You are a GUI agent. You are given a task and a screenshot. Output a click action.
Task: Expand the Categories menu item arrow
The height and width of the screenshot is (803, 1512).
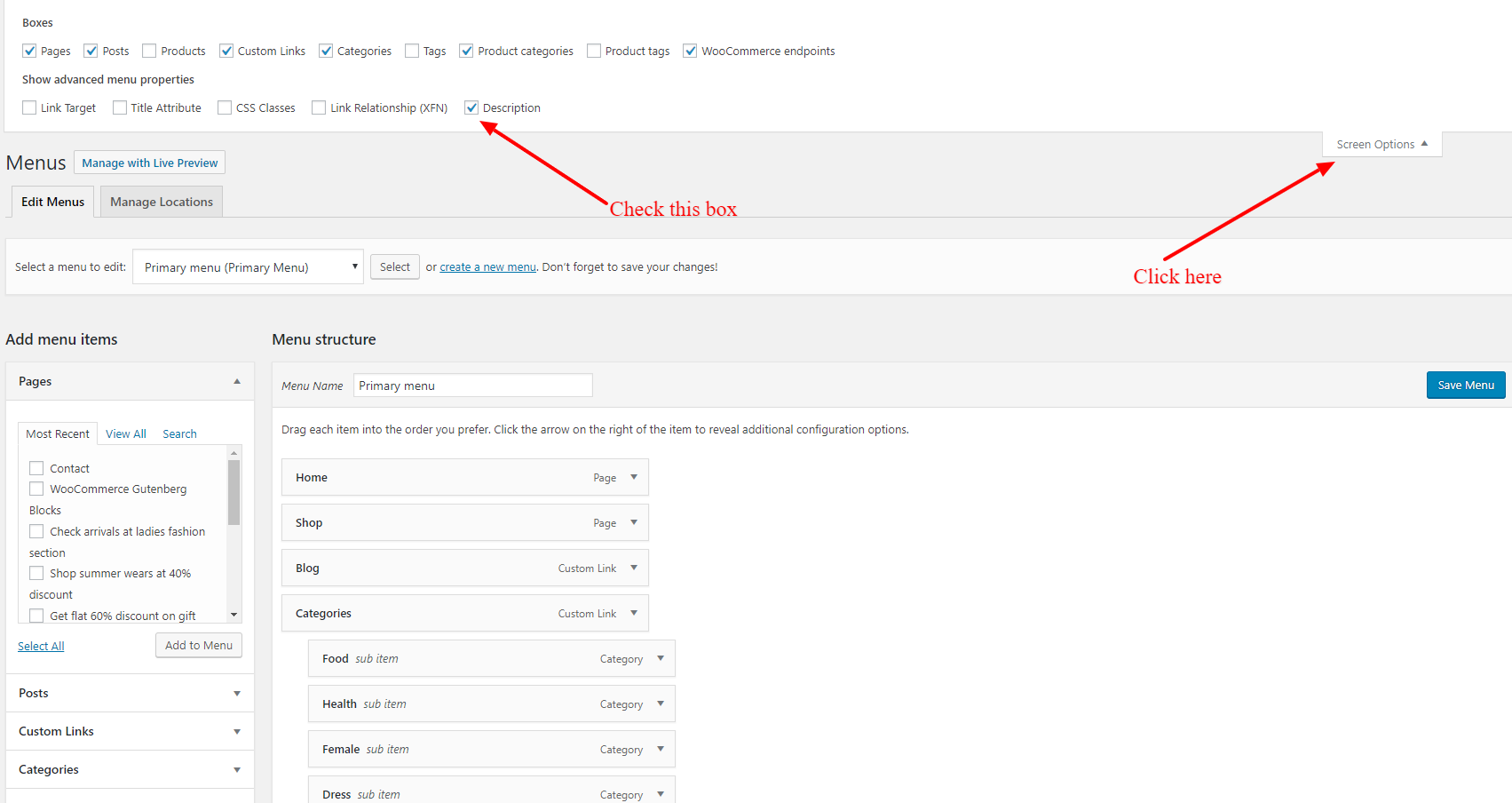point(634,613)
